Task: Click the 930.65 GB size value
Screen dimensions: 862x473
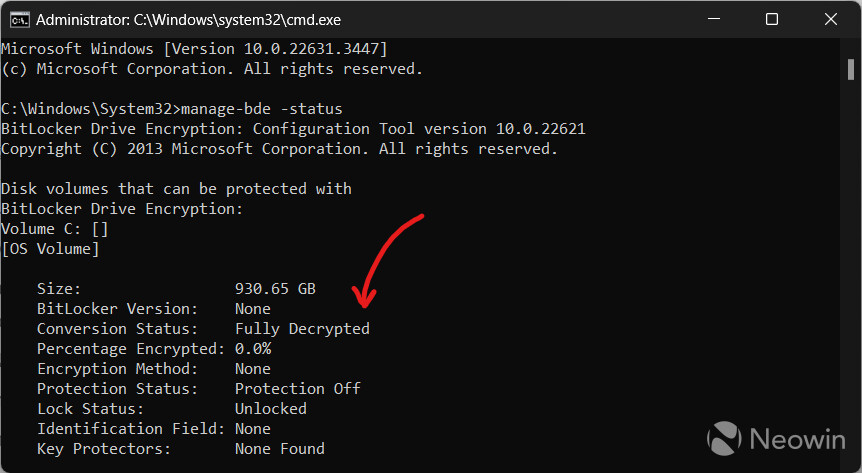Action: click(275, 289)
